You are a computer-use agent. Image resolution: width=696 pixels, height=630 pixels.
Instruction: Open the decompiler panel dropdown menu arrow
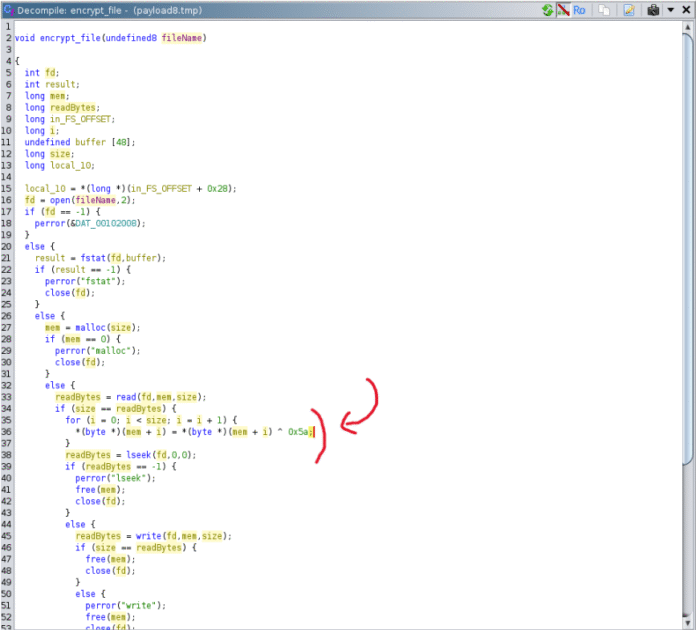[x=671, y=9]
